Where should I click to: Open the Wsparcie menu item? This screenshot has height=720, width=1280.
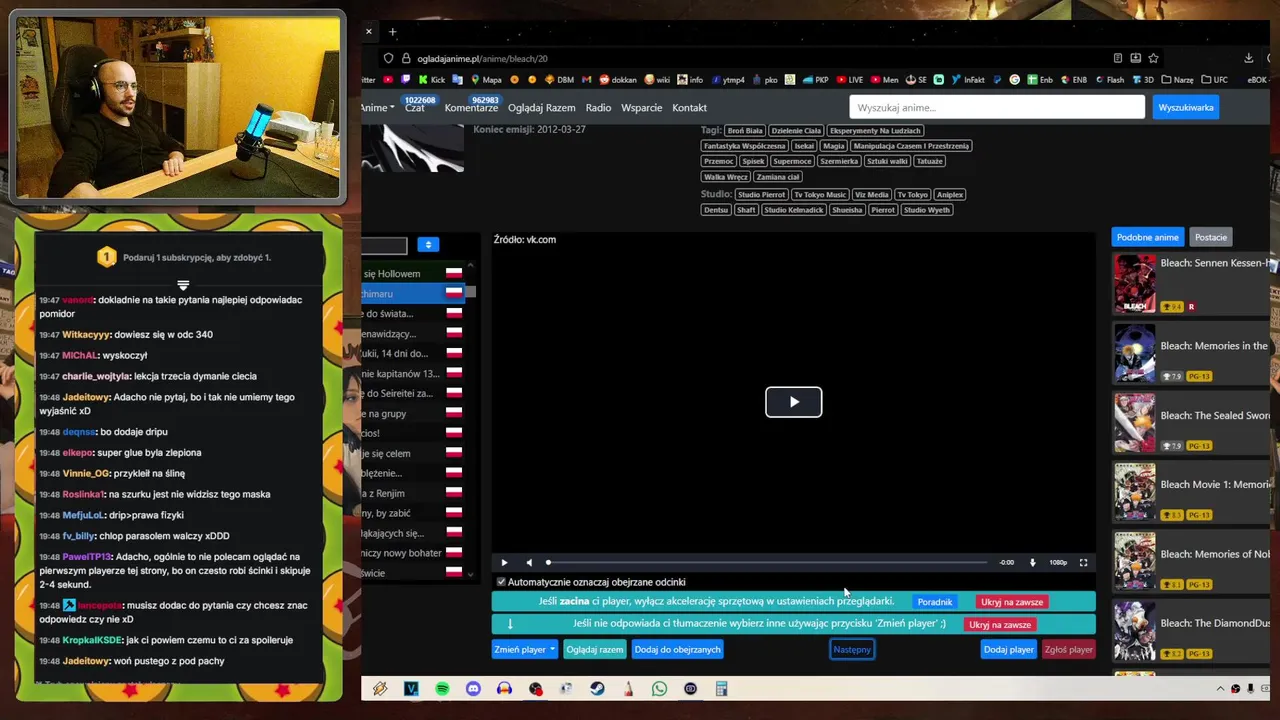click(641, 108)
